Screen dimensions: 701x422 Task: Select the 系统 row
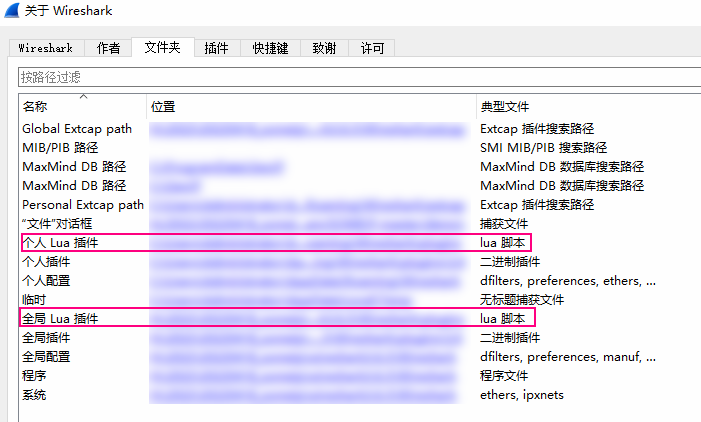pos(359,395)
